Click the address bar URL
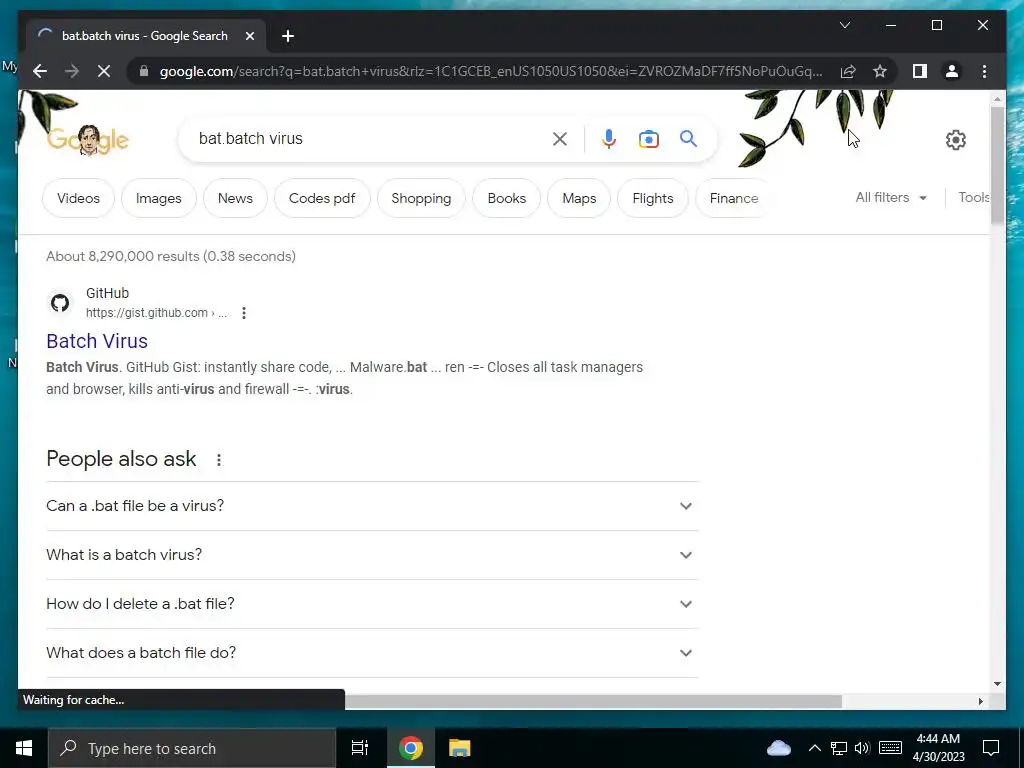The height and width of the screenshot is (768, 1024). pos(490,71)
